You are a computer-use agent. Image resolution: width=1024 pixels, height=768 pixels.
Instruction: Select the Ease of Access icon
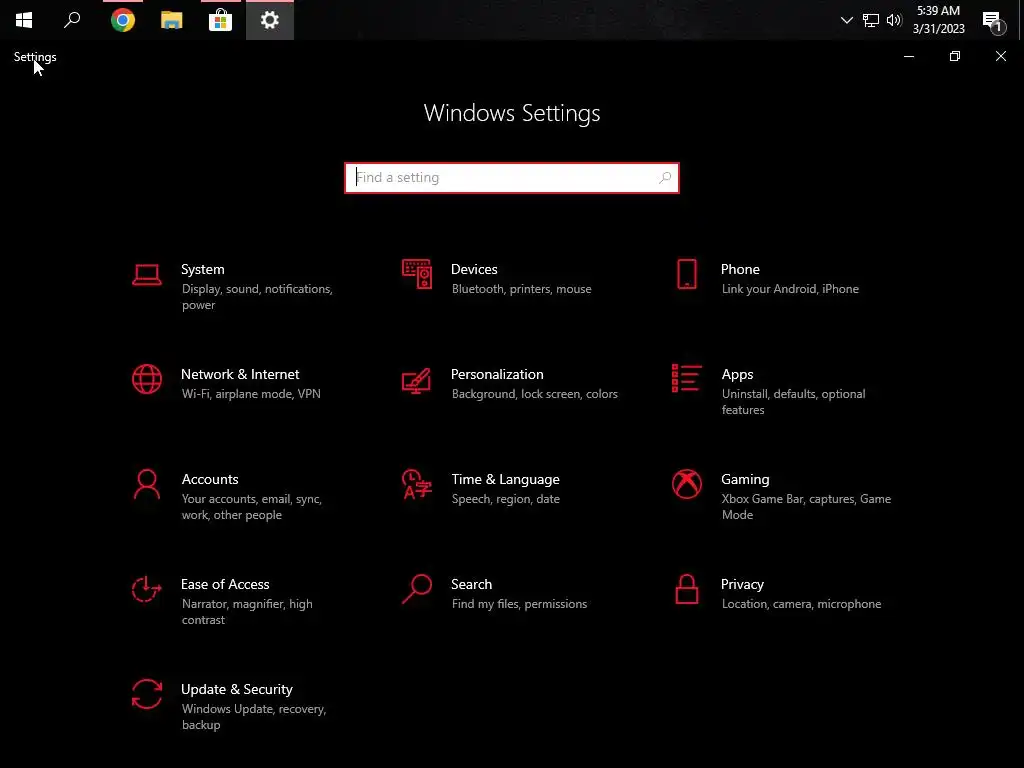pyautogui.click(x=146, y=589)
